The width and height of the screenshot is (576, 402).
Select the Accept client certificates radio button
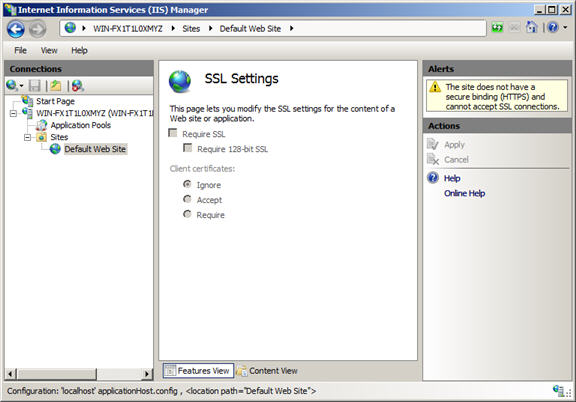pos(187,199)
